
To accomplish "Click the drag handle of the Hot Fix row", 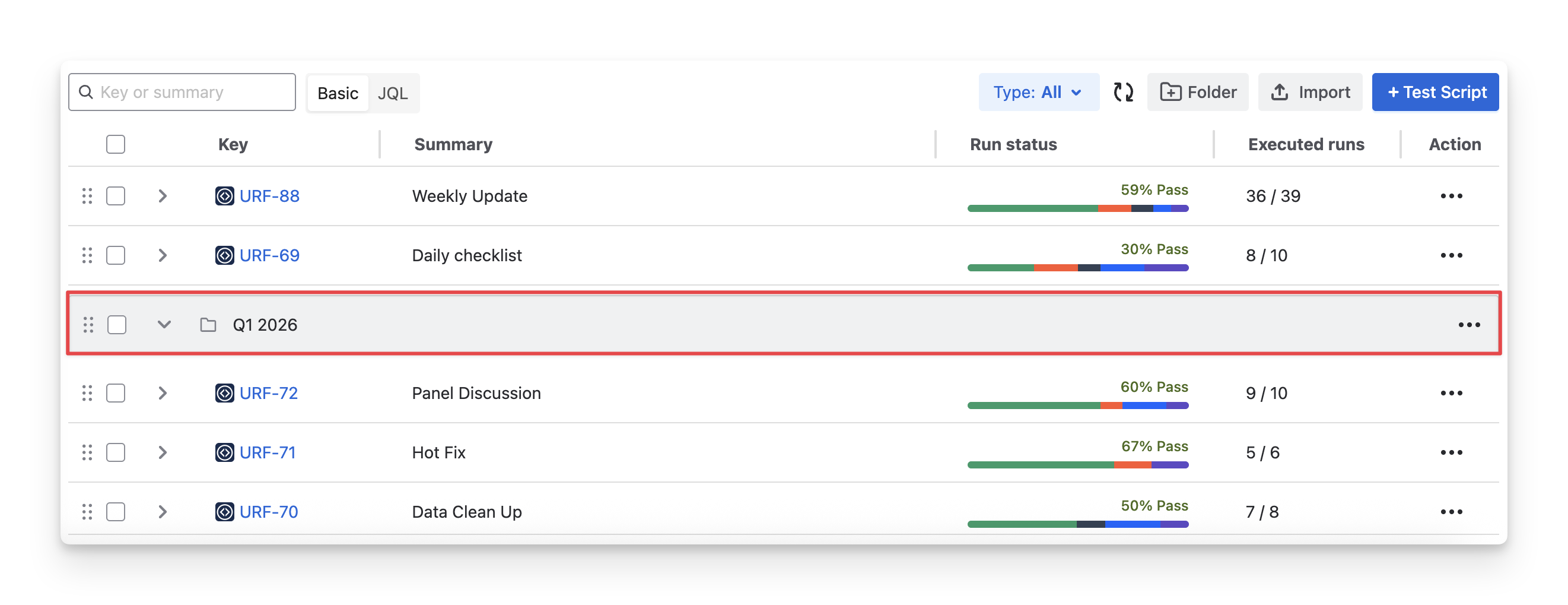I will point(87,452).
